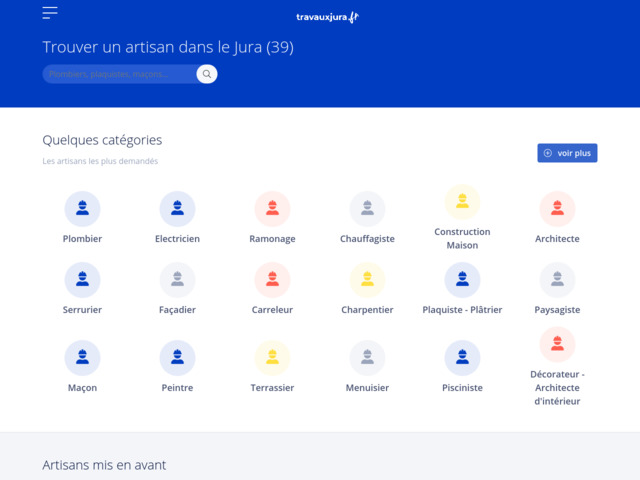Select the Plombier category icon

pos(82,209)
